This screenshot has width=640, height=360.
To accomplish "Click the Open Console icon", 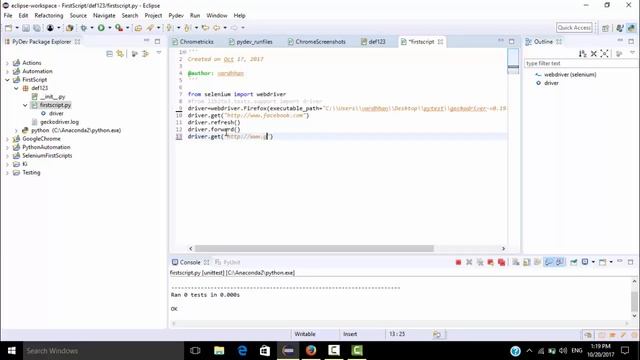I will (602, 262).
